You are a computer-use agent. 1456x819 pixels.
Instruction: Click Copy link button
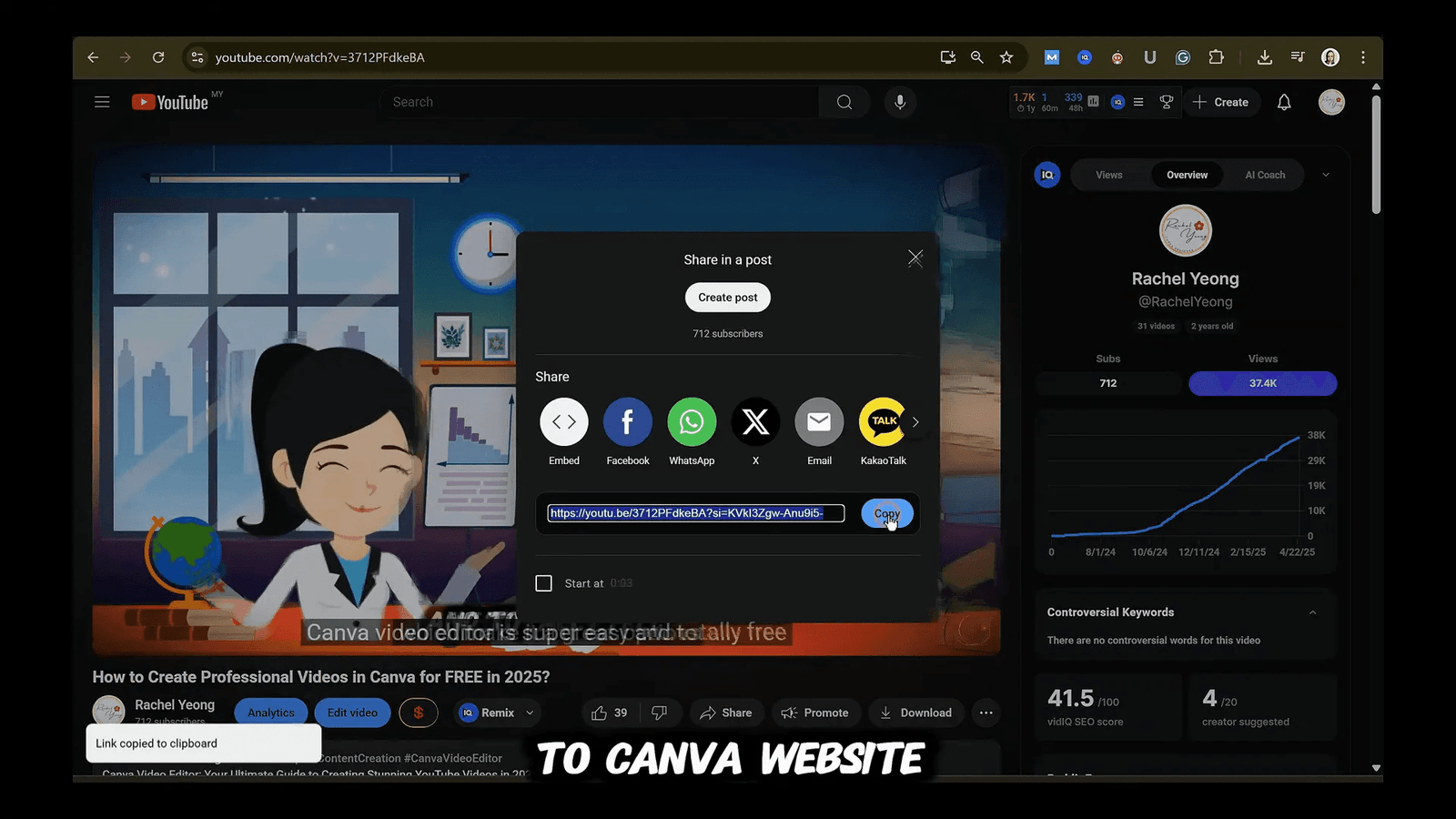pyautogui.click(x=887, y=513)
